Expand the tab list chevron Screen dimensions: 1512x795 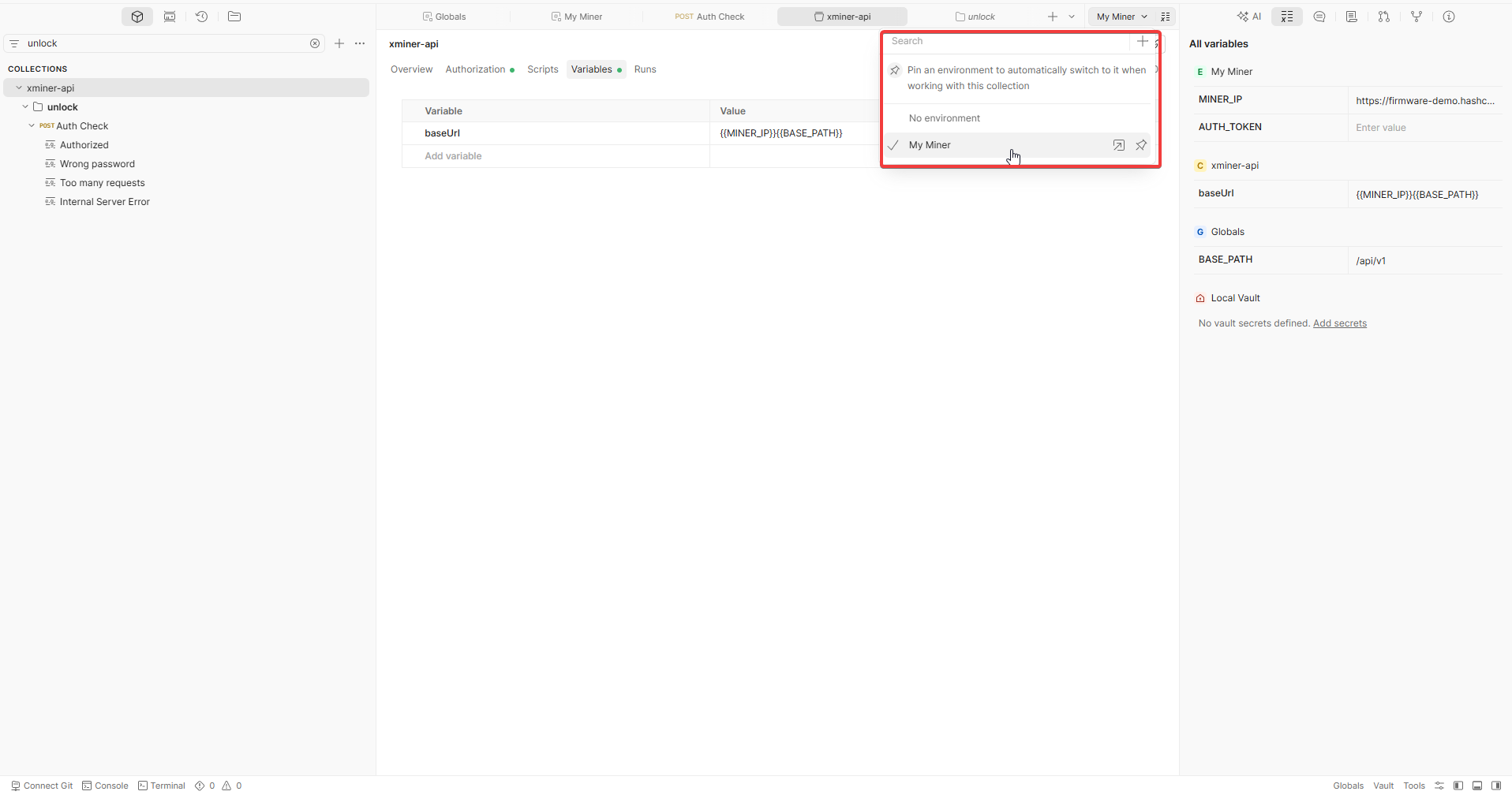point(1072,17)
